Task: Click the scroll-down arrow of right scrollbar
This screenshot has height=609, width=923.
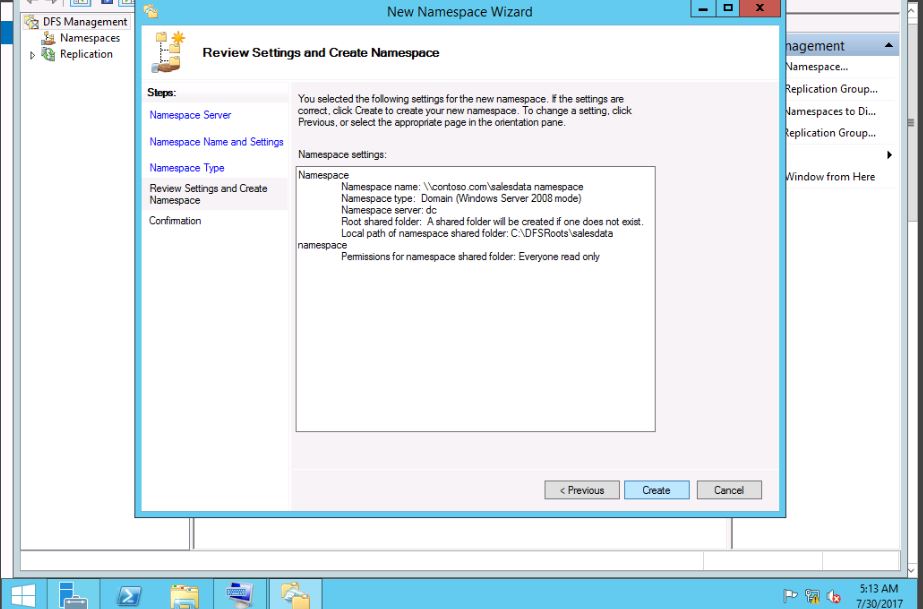Action: point(911,569)
